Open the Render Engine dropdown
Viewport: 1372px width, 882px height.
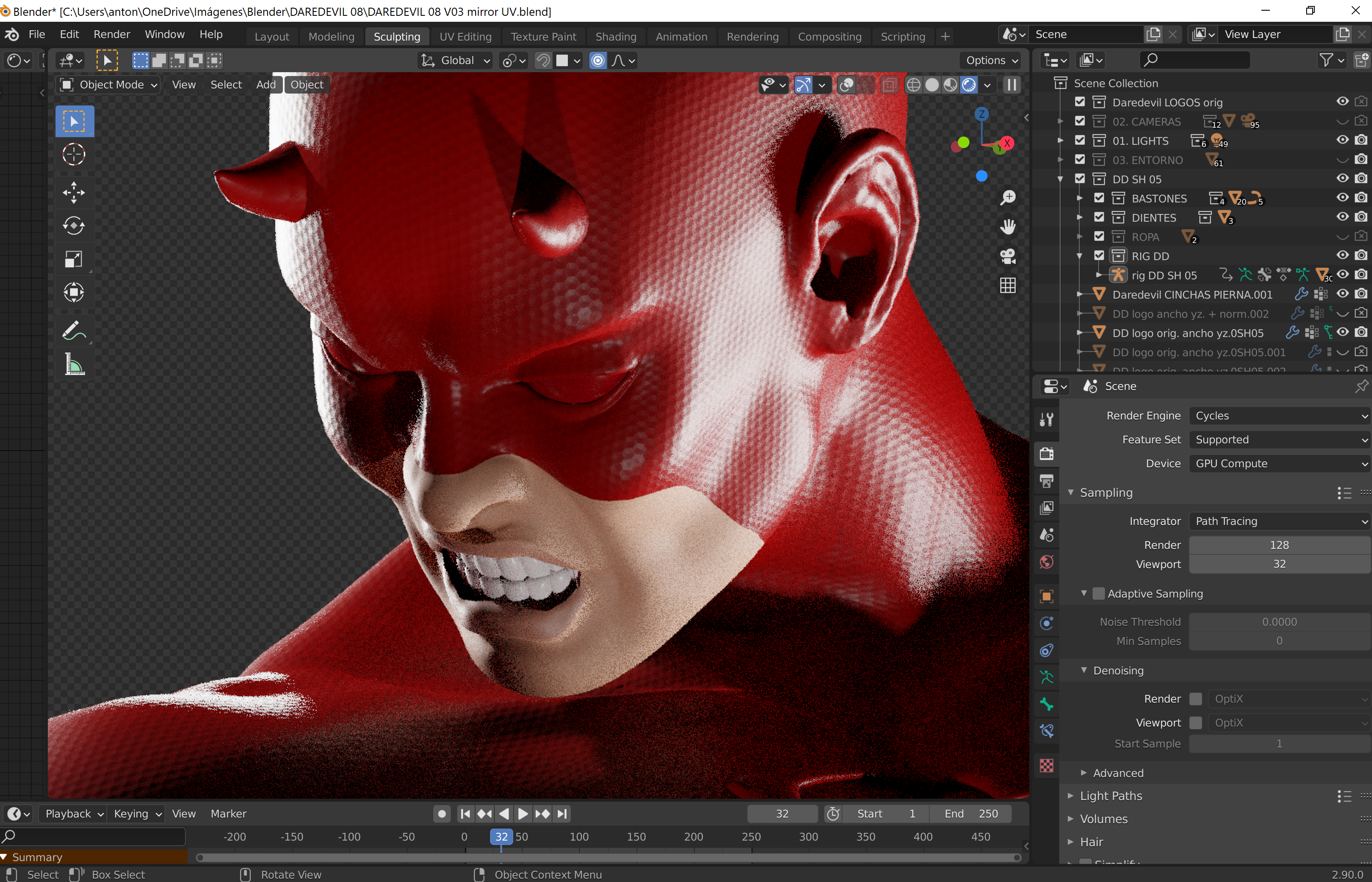1279,416
